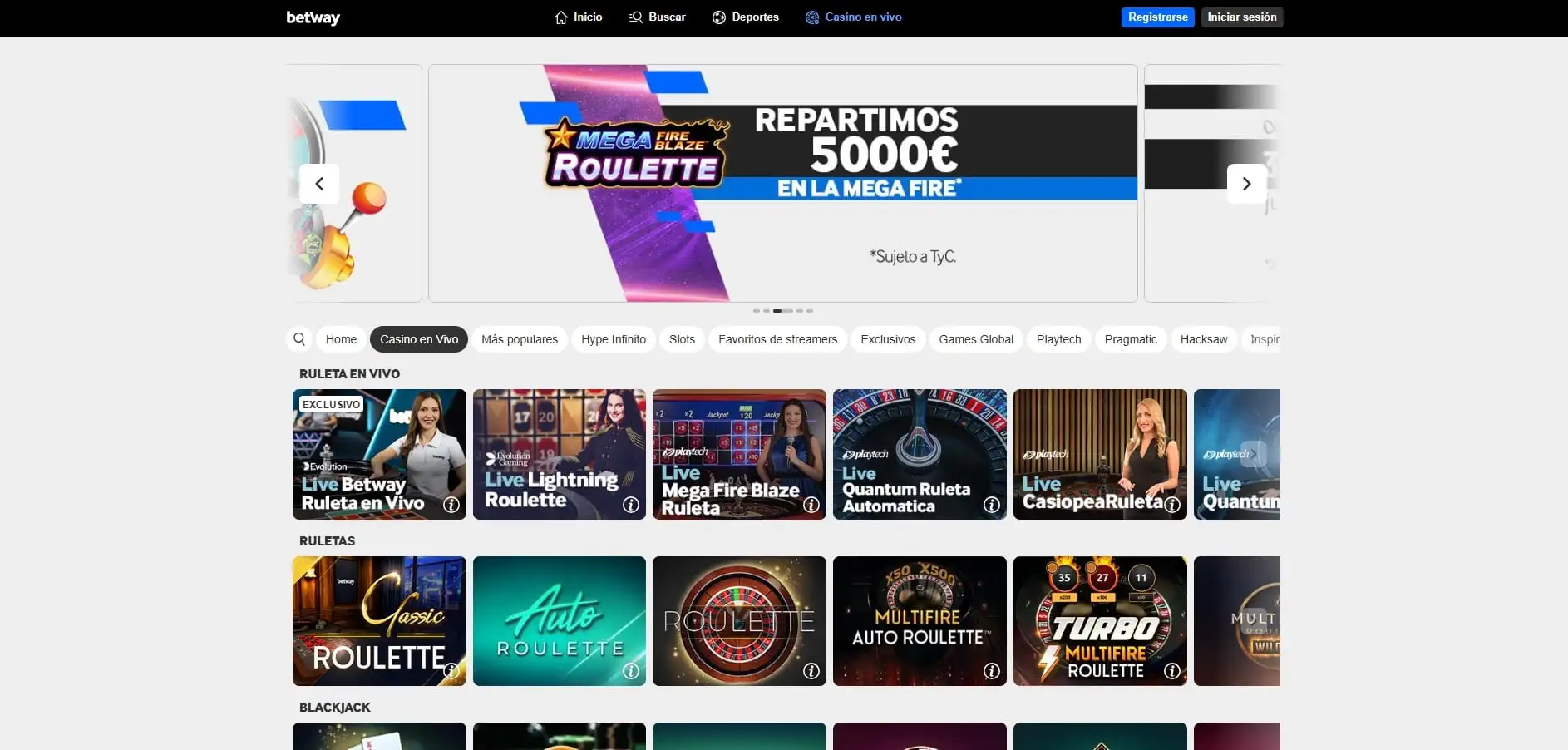This screenshot has height=750, width=1568.
Task: Select the Exclusivos category tab
Action: (888, 339)
